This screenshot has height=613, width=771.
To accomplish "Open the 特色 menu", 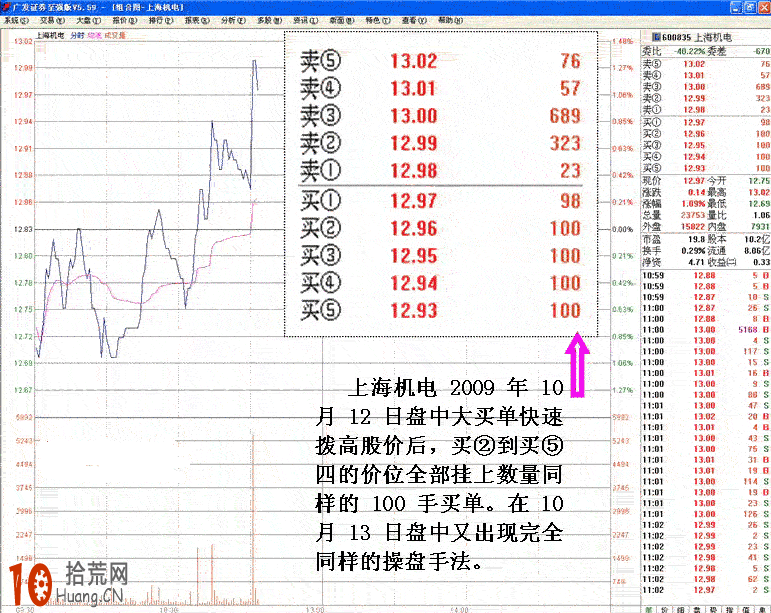I will [x=374, y=19].
